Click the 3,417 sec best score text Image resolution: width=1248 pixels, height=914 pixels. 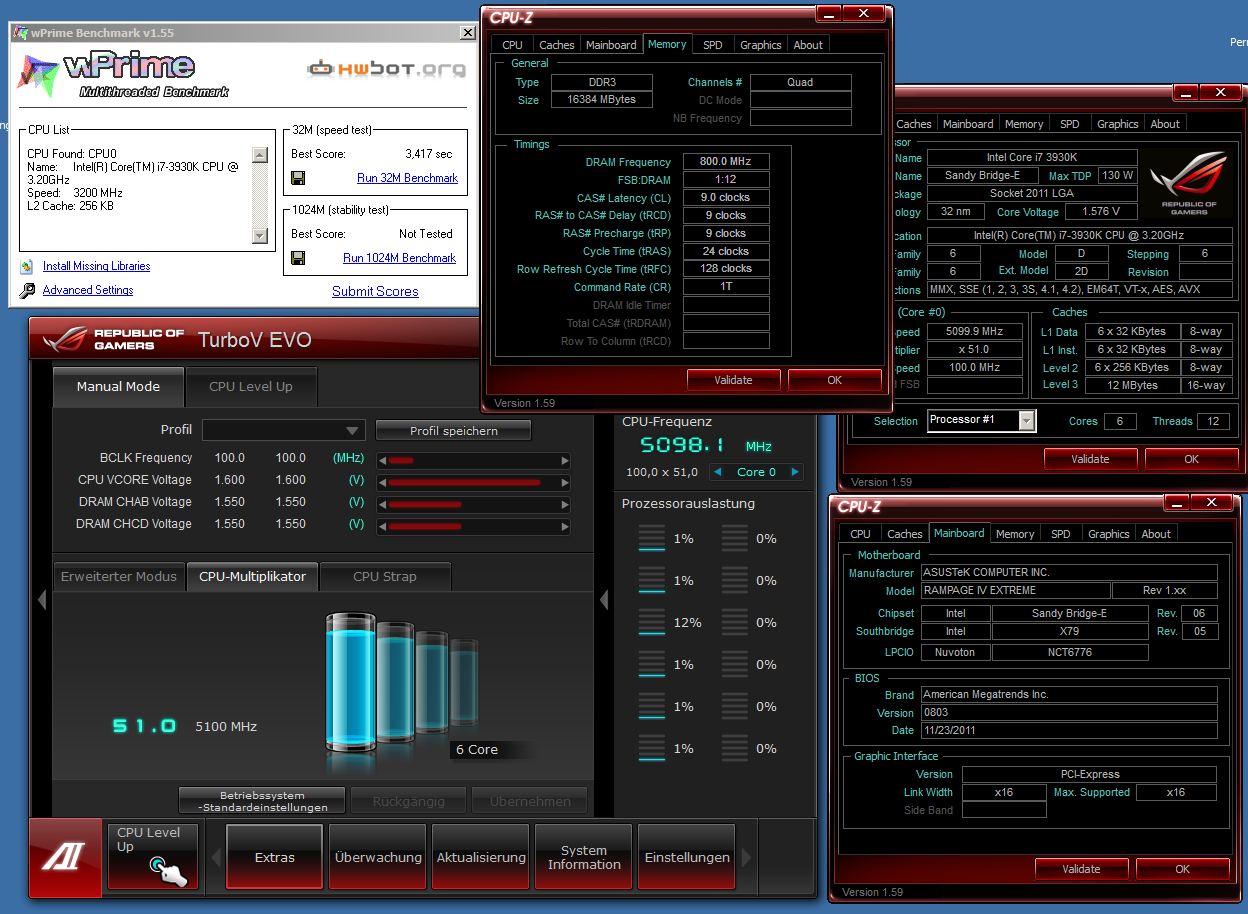click(429, 154)
